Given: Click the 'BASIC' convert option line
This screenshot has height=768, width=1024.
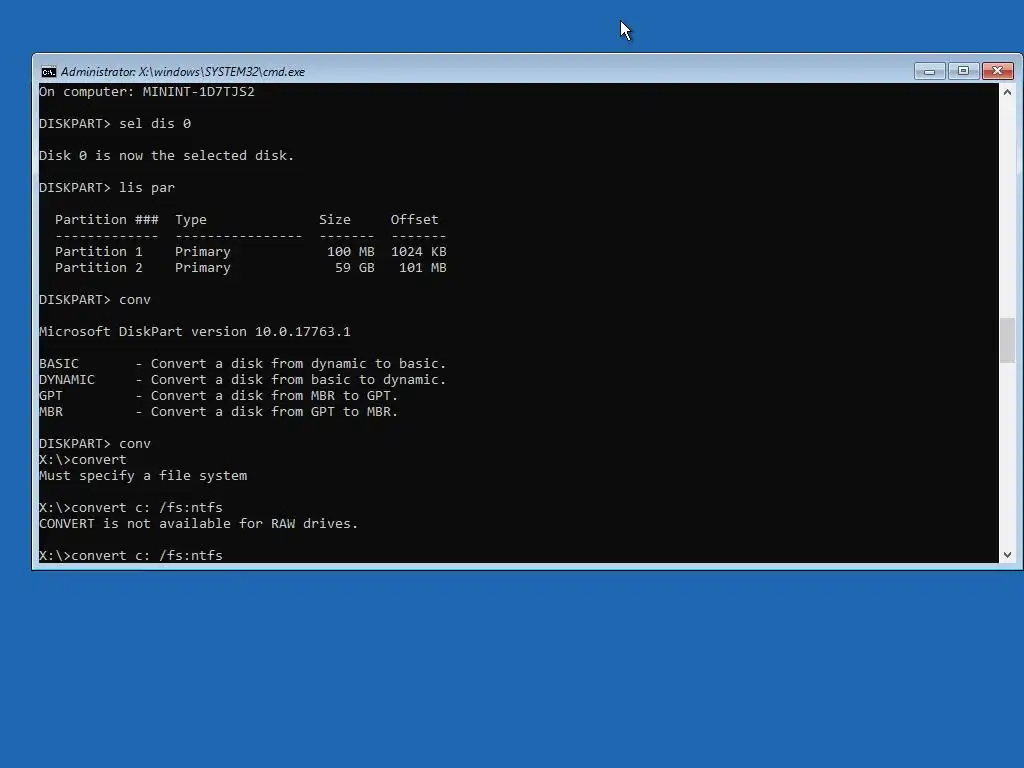Looking at the screenshot, I should coord(243,364).
